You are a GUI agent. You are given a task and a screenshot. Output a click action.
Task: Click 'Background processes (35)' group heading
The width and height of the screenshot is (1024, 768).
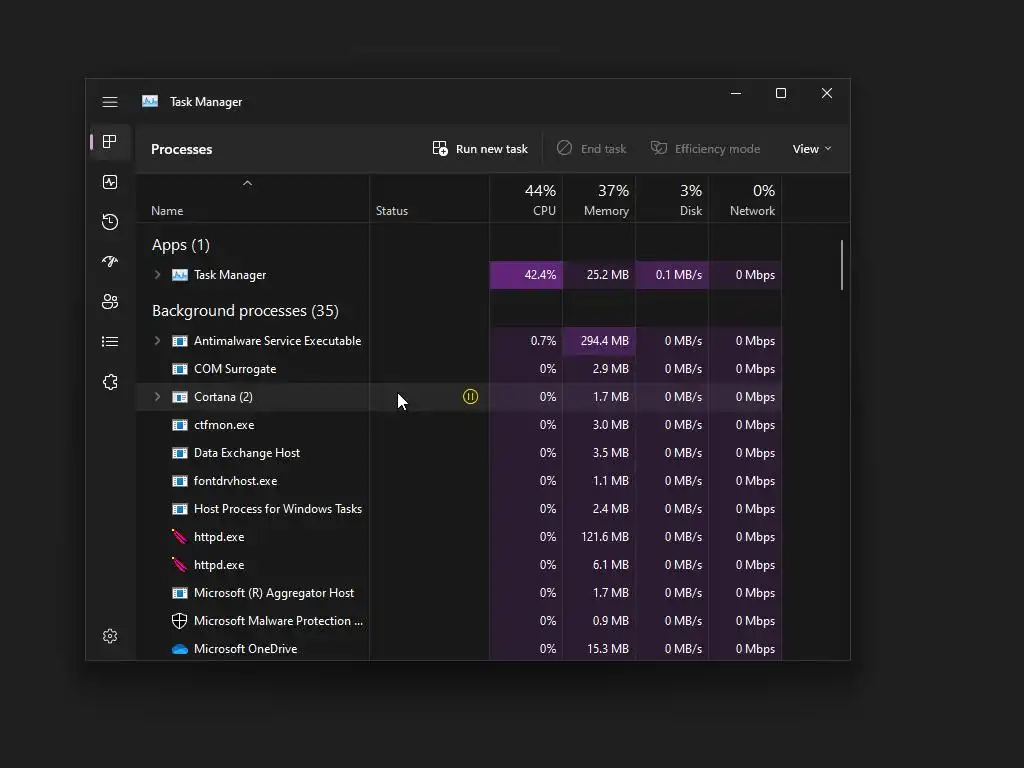pos(245,311)
